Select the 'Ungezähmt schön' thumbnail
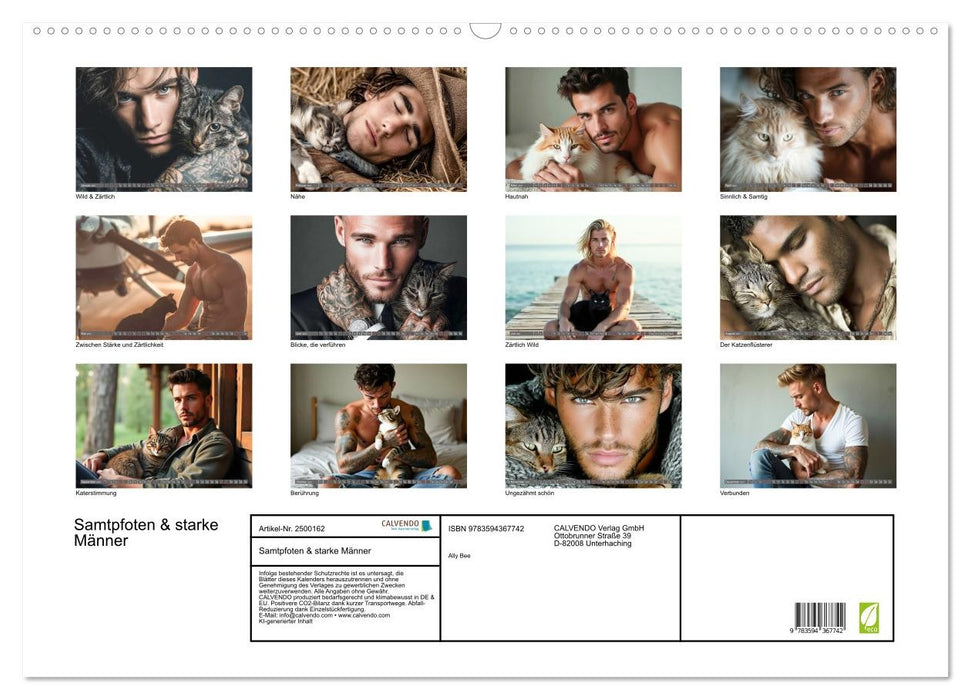The height and width of the screenshot is (700, 971). 593,426
